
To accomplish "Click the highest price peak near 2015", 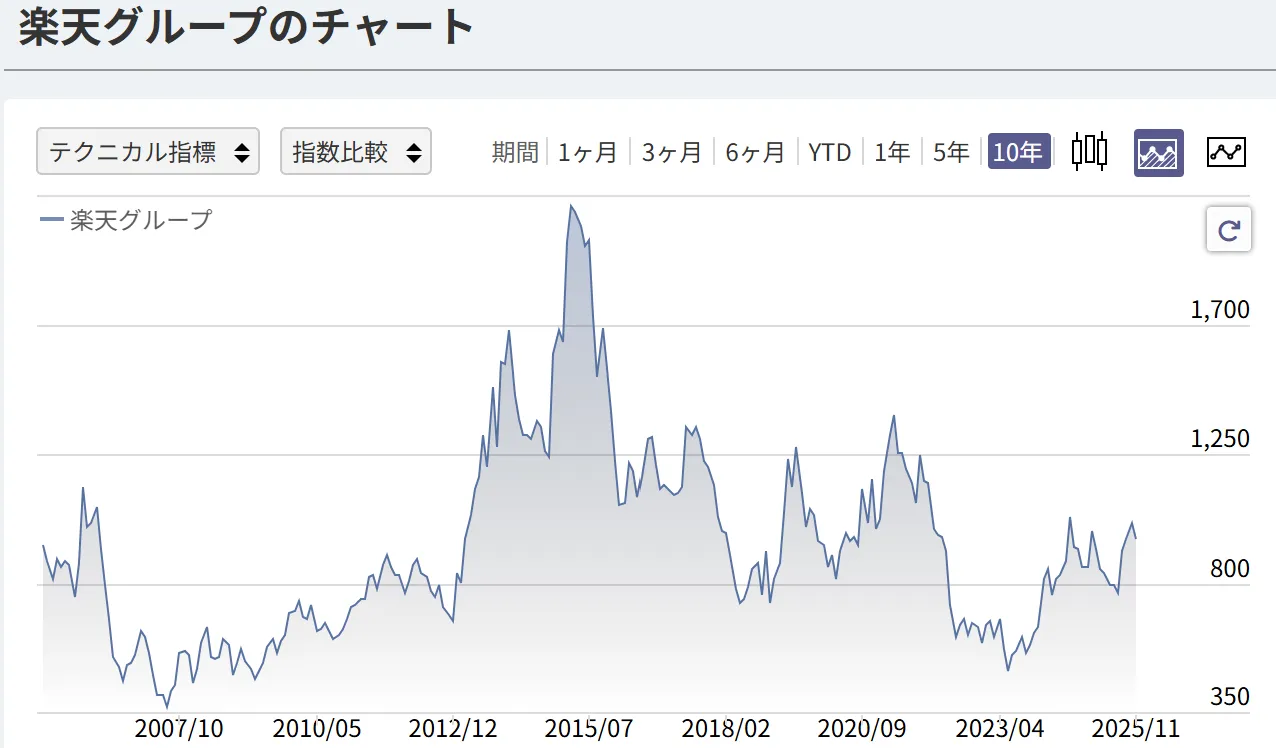I will tap(571, 207).
